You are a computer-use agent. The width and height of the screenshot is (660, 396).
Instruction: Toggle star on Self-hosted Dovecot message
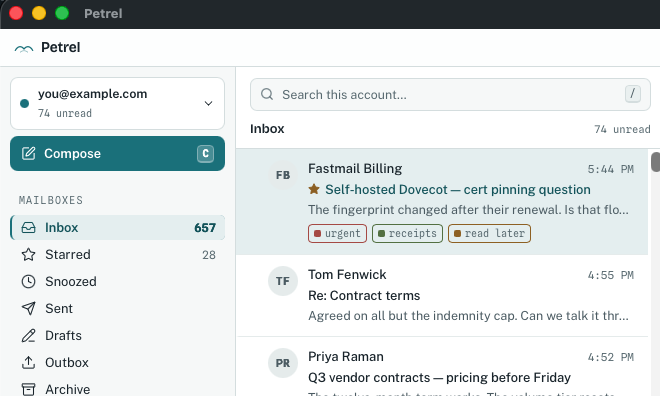coord(314,189)
